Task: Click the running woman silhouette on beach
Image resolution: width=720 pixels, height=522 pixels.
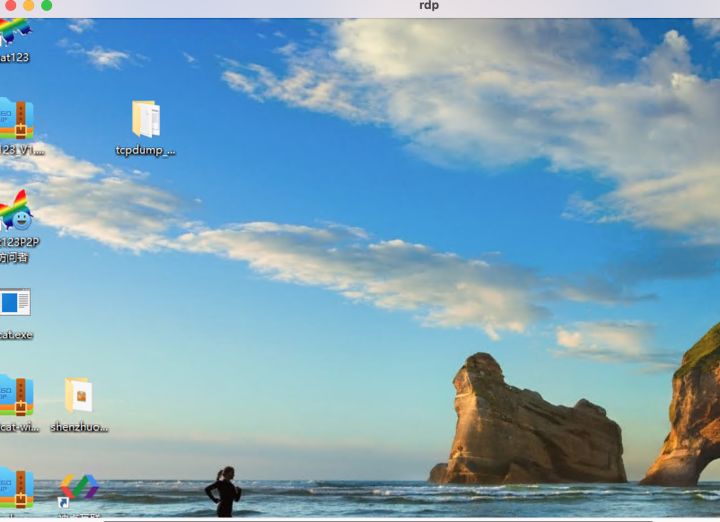Action: click(x=223, y=491)
